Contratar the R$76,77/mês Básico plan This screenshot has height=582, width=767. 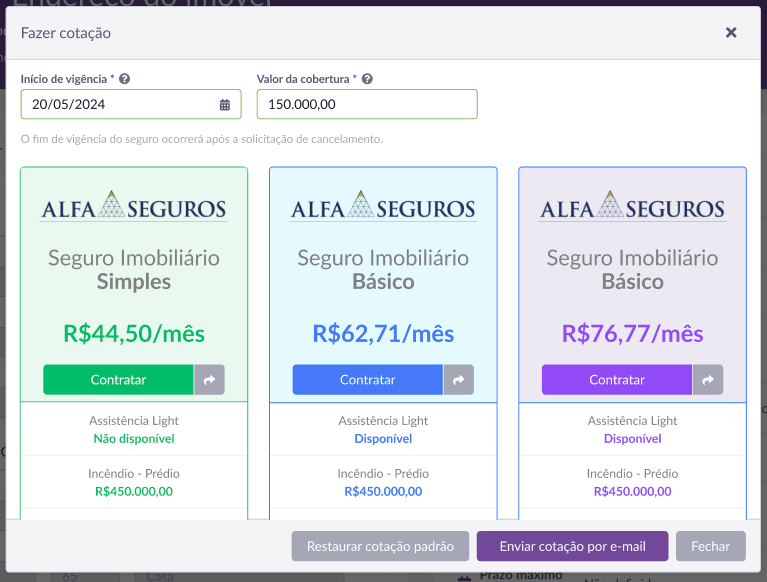click(x=617, y=380)
